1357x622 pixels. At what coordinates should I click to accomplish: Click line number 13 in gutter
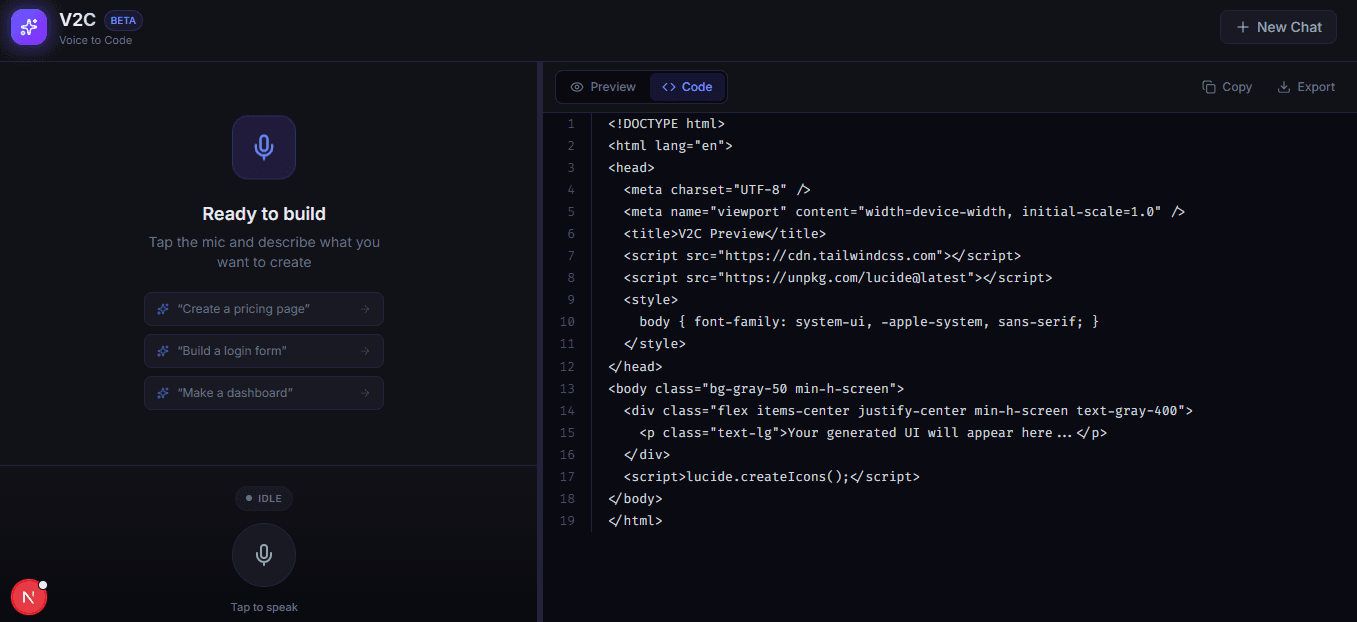pyautogui.click(x=568, y=389)
